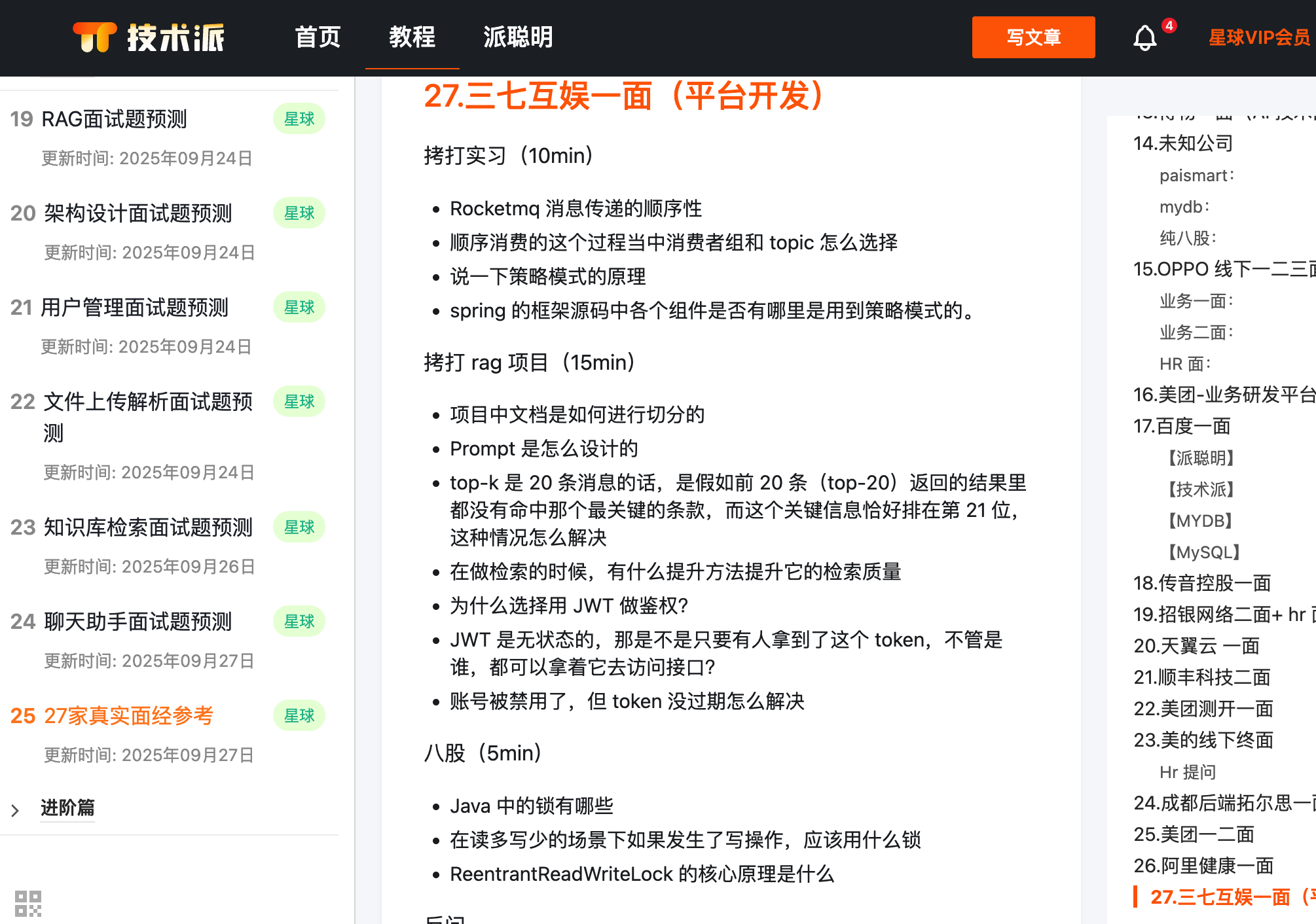The height and width of the screenshot is (924, 1316).
Task: Click the red notification count badge
Action: [x=1169, y=26]
